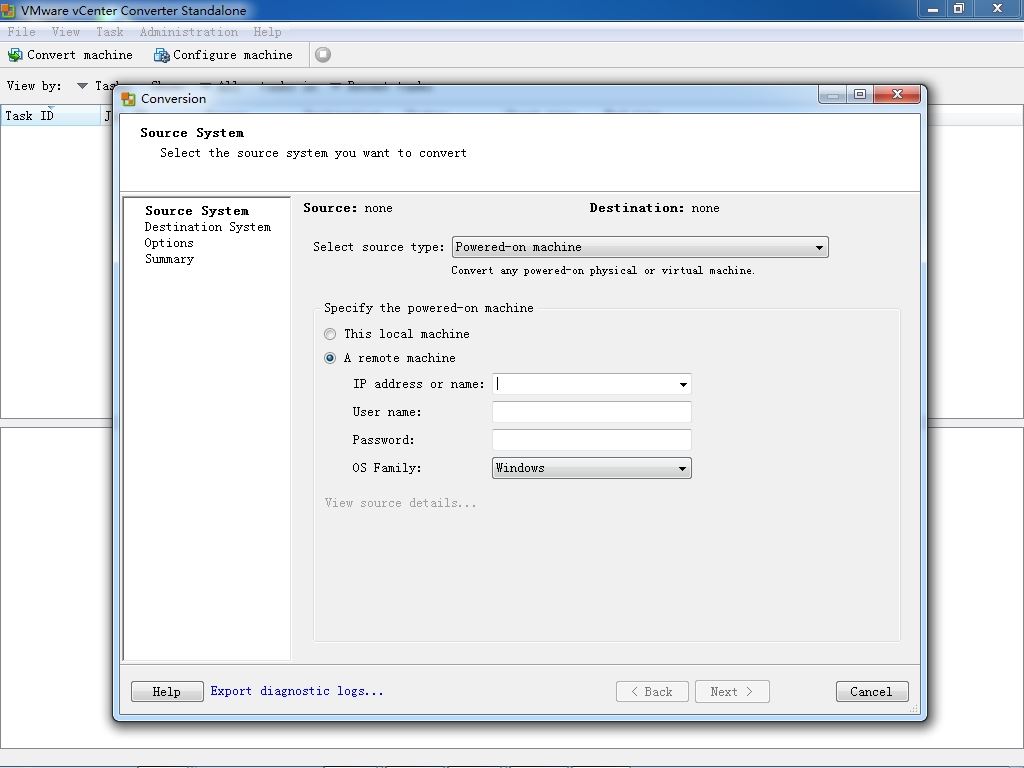Screen dimensions: 1024x768
Task: Open the Administration menu
Action: tap(189, 31)
